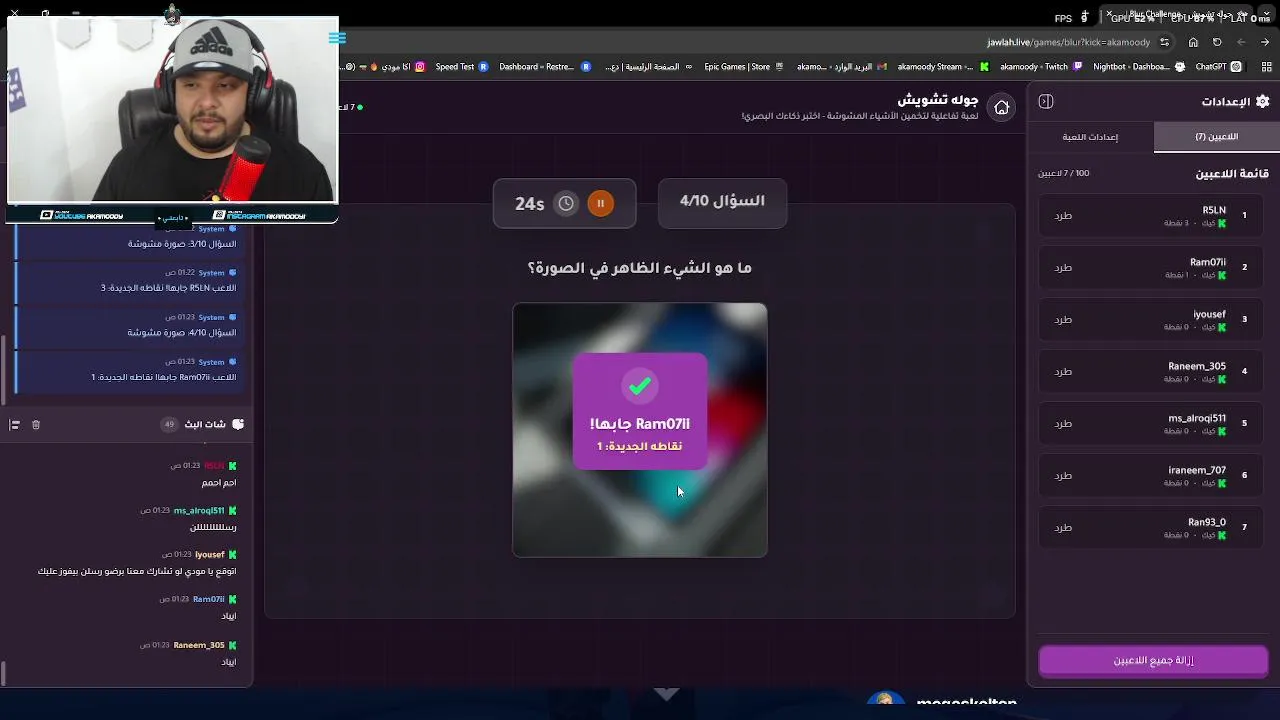Image resolution: width=1280 pixels, height=720 pixels.
Task: Collapse the settings sidebar panel icon
Action: 1046,101
